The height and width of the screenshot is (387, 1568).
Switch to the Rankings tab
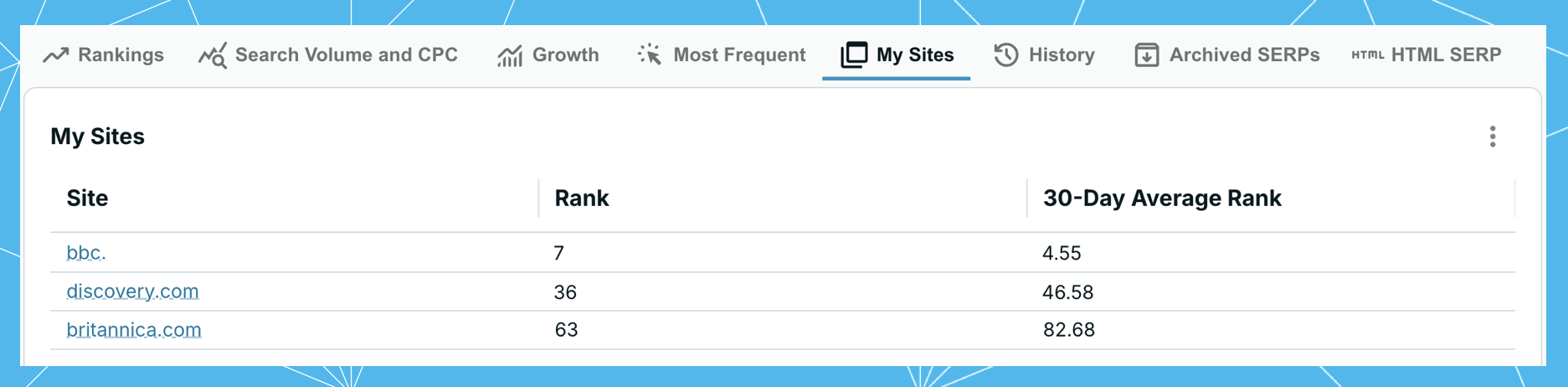104,54
